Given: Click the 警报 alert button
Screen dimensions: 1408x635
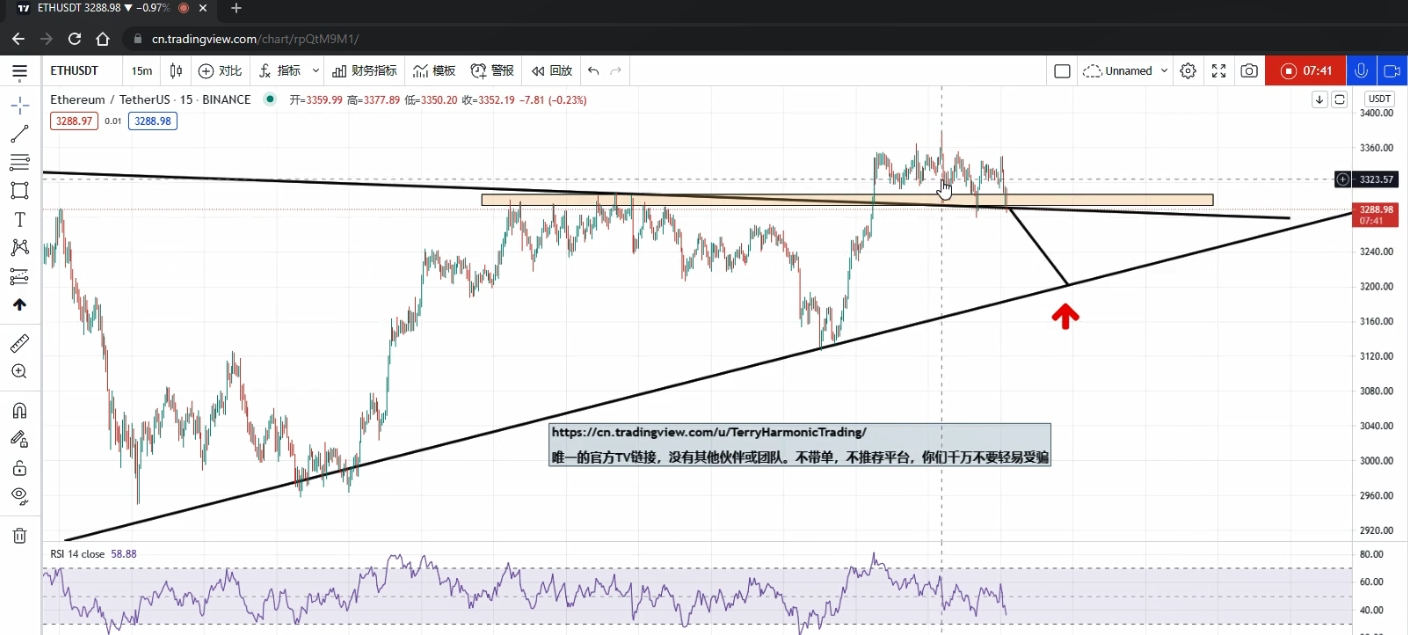Looking at the screenshot, I should [492, 71].
